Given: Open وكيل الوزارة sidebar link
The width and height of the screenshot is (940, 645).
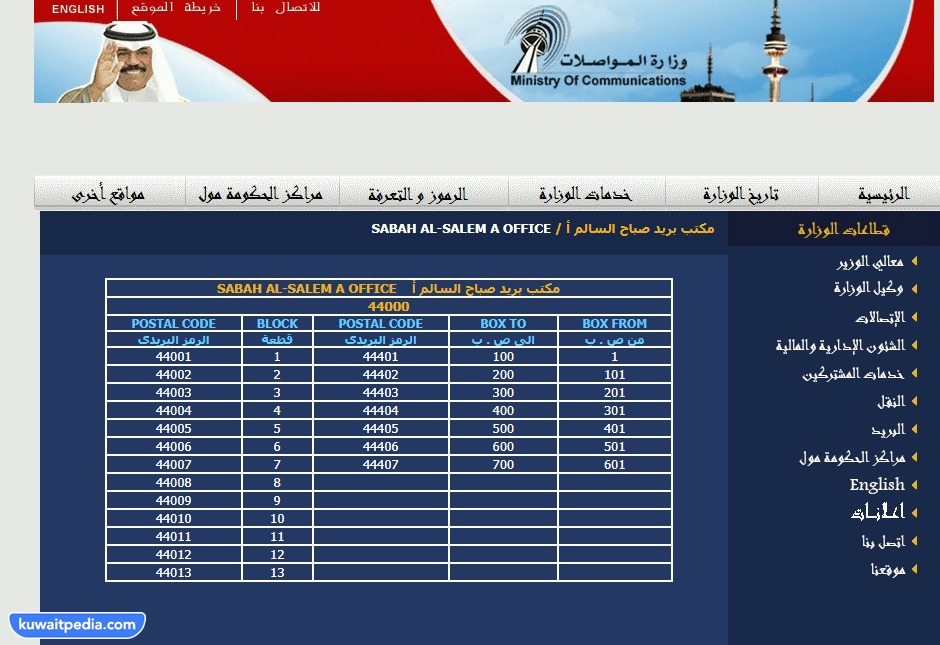Looking at the screenshot, I should (868, 288).
